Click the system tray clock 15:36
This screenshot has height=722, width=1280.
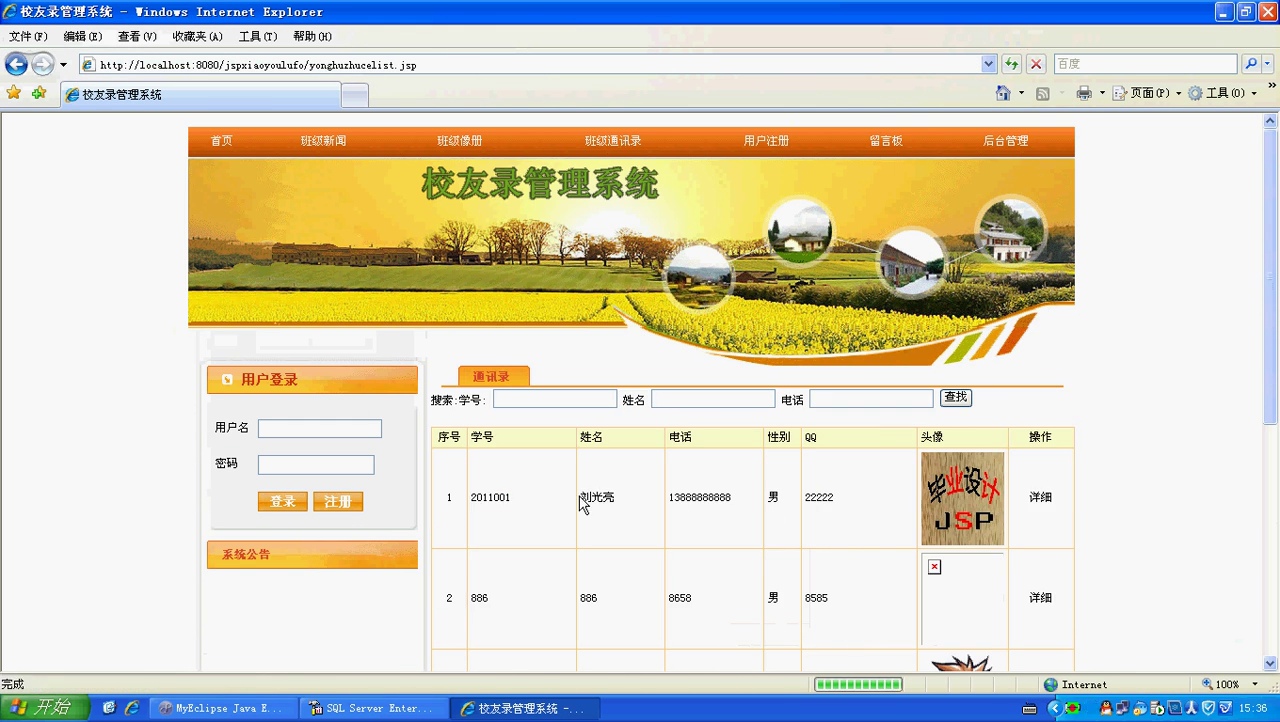1253,708
